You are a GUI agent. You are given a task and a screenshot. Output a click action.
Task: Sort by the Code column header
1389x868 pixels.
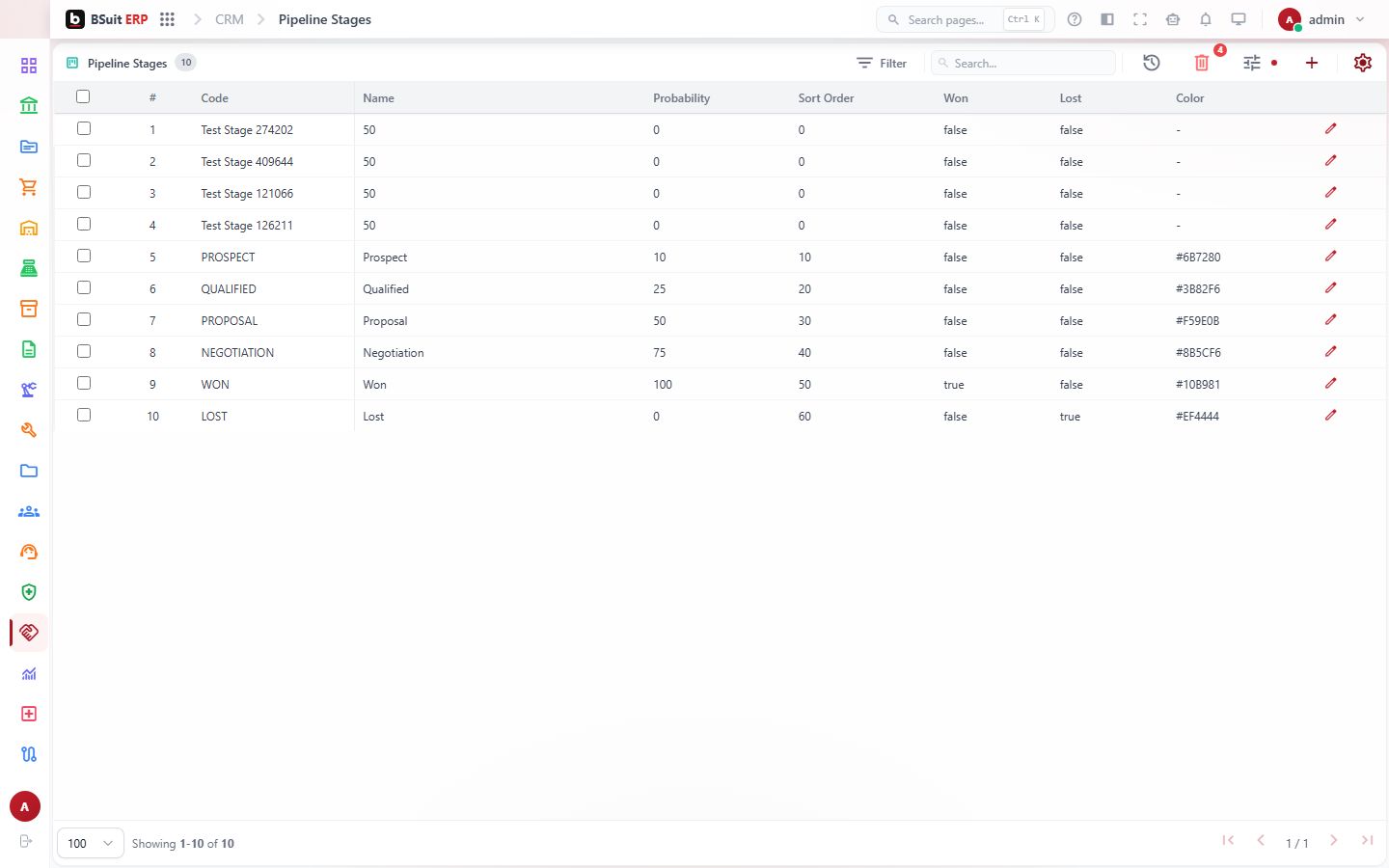214,98
